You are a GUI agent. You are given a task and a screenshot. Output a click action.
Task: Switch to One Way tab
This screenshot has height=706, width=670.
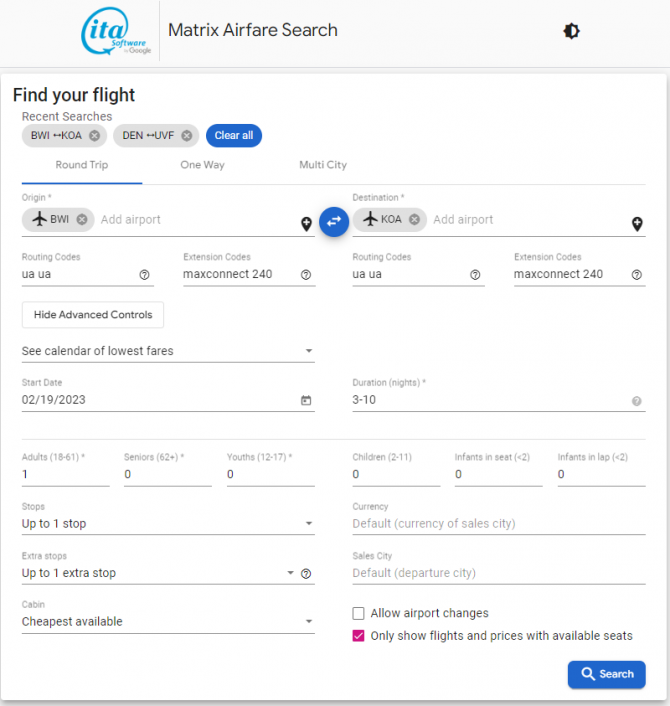[203, 165]
